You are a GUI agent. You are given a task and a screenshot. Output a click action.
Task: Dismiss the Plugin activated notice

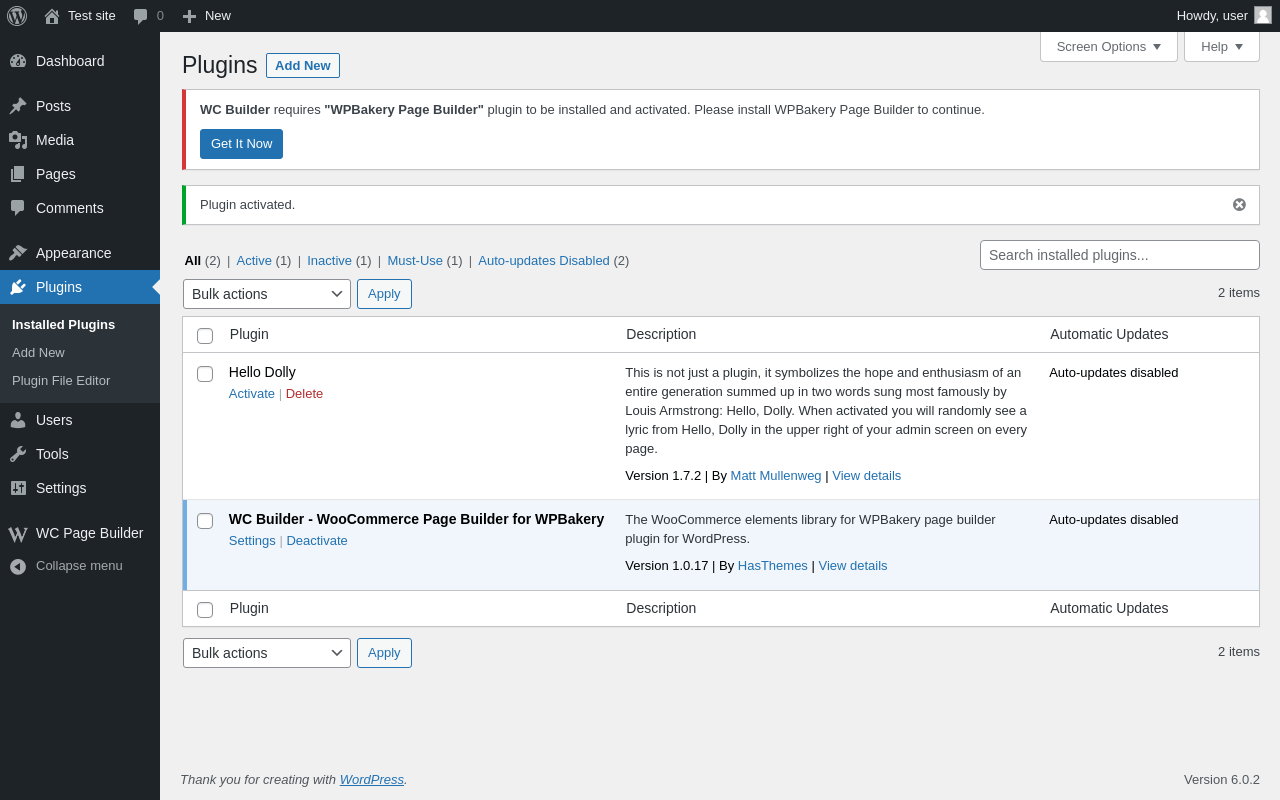pyautogui.click(x=1239, y=205)
